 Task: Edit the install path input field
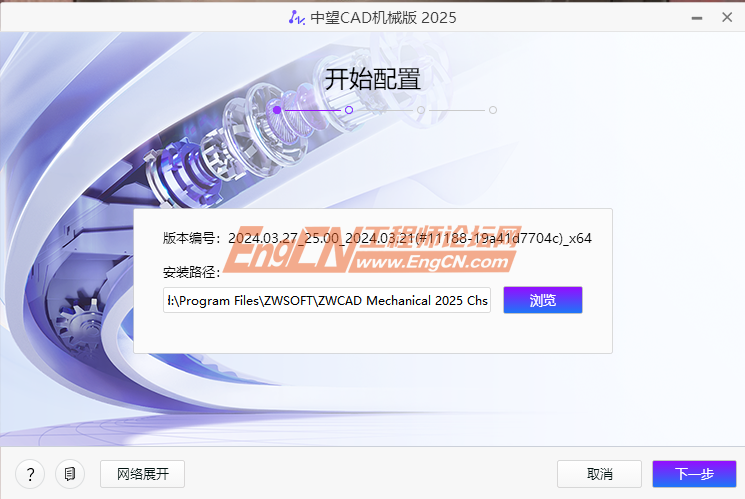[327, 300]
